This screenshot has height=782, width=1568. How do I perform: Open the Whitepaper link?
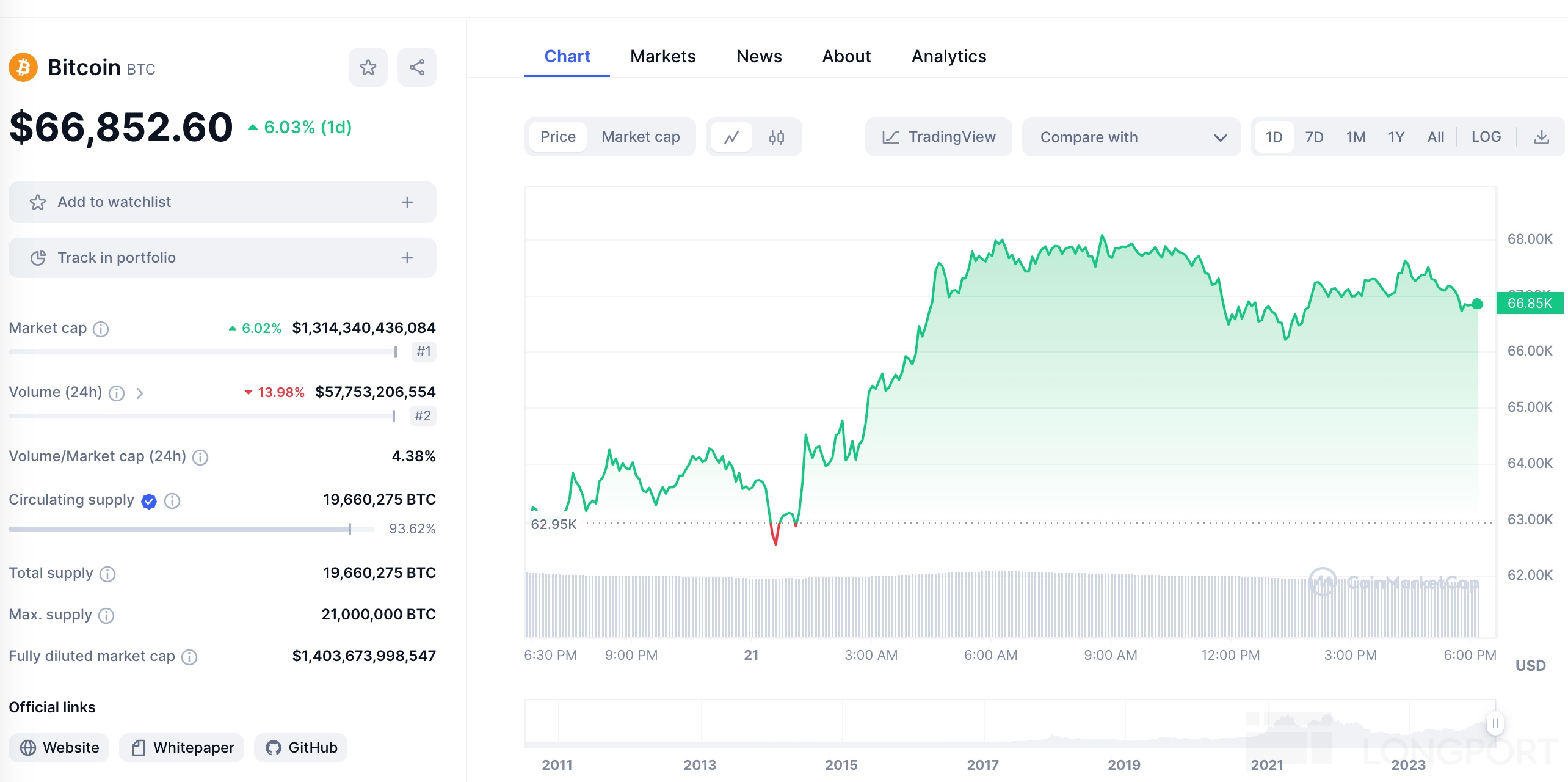(x=182, y=747)
